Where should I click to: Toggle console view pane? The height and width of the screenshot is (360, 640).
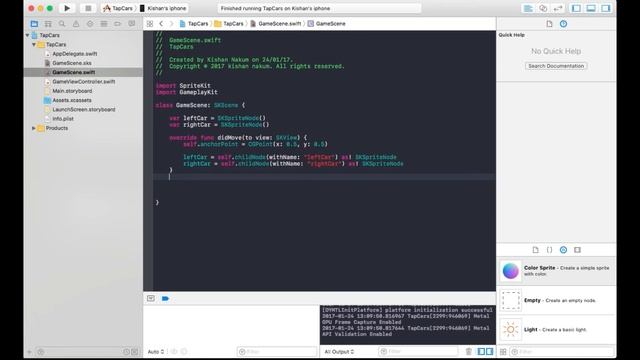pos(489,351)
